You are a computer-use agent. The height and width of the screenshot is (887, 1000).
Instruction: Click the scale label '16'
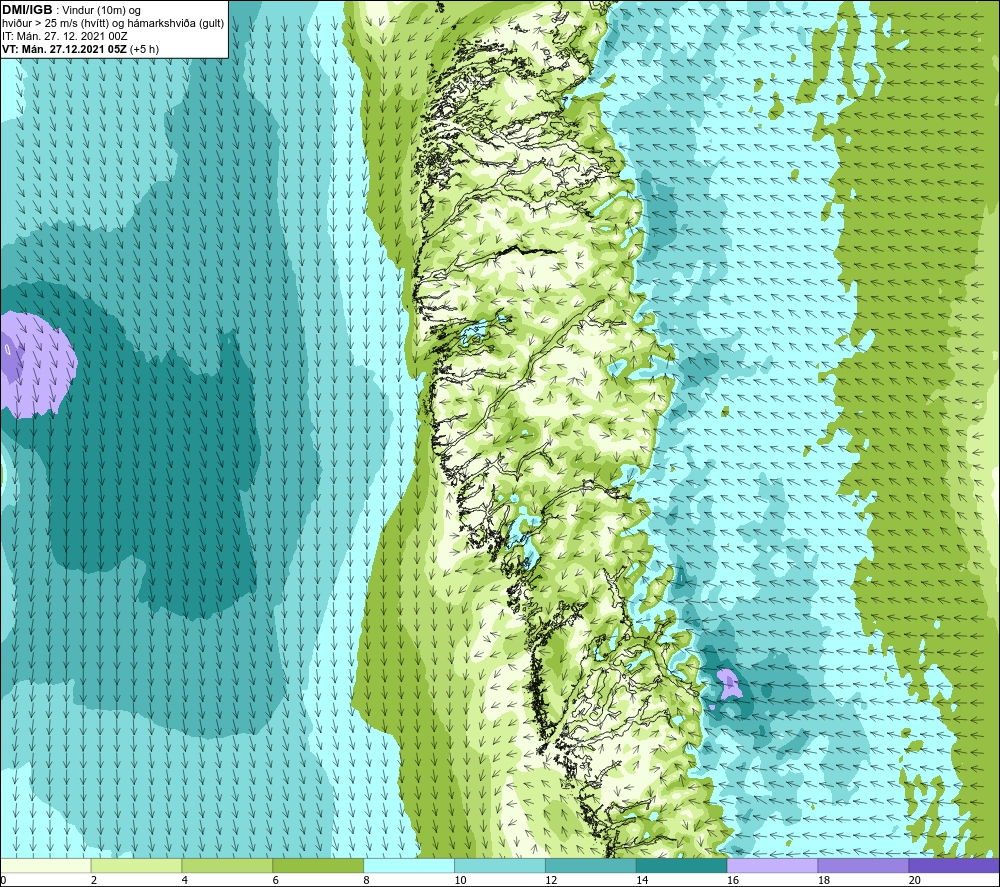tap(733, 880)
